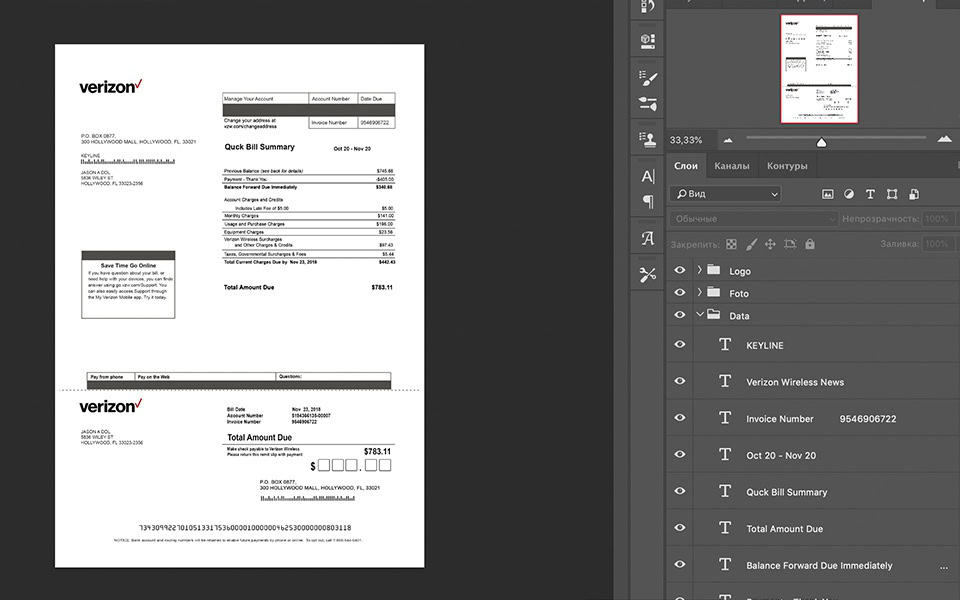
Task: Click the prevent artboard auto-nesting lock icon
Action: coord(790,244)
